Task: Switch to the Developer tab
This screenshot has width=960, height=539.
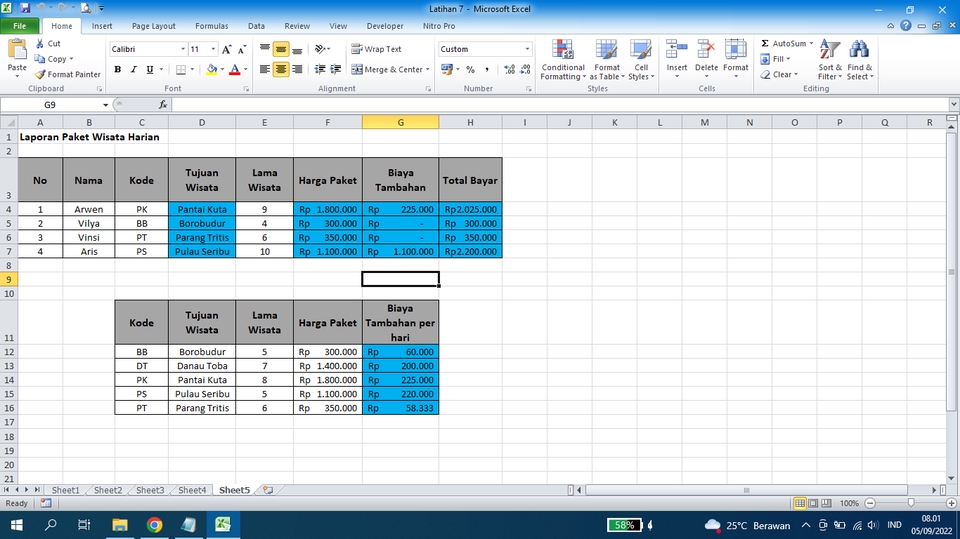Action: 385,26
